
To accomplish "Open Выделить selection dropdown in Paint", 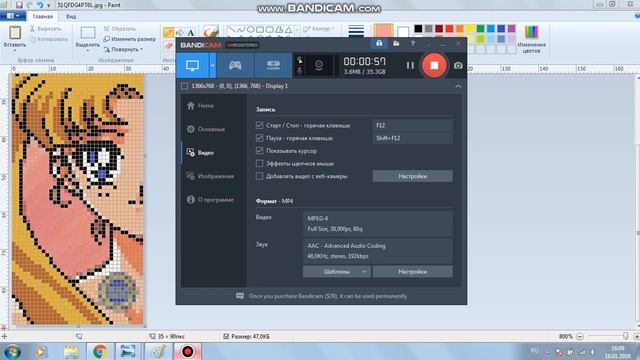I will 87,39.
